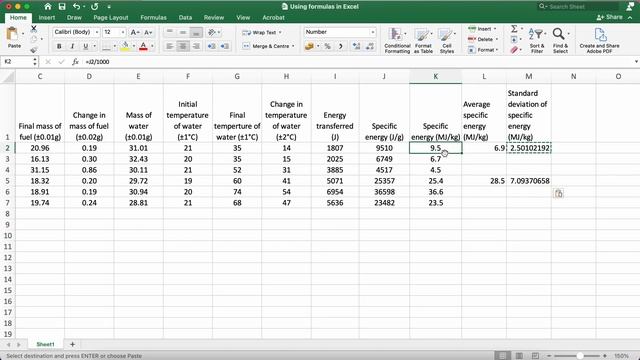Screen dimensions: 640x360
Task: Decrease font size with small A
Action: coord(148,32)
